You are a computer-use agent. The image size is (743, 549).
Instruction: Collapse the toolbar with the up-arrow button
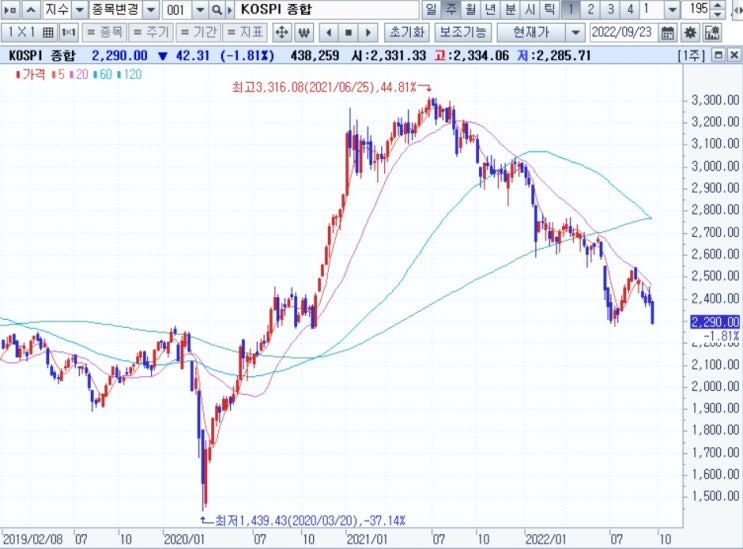click(31, 9)
